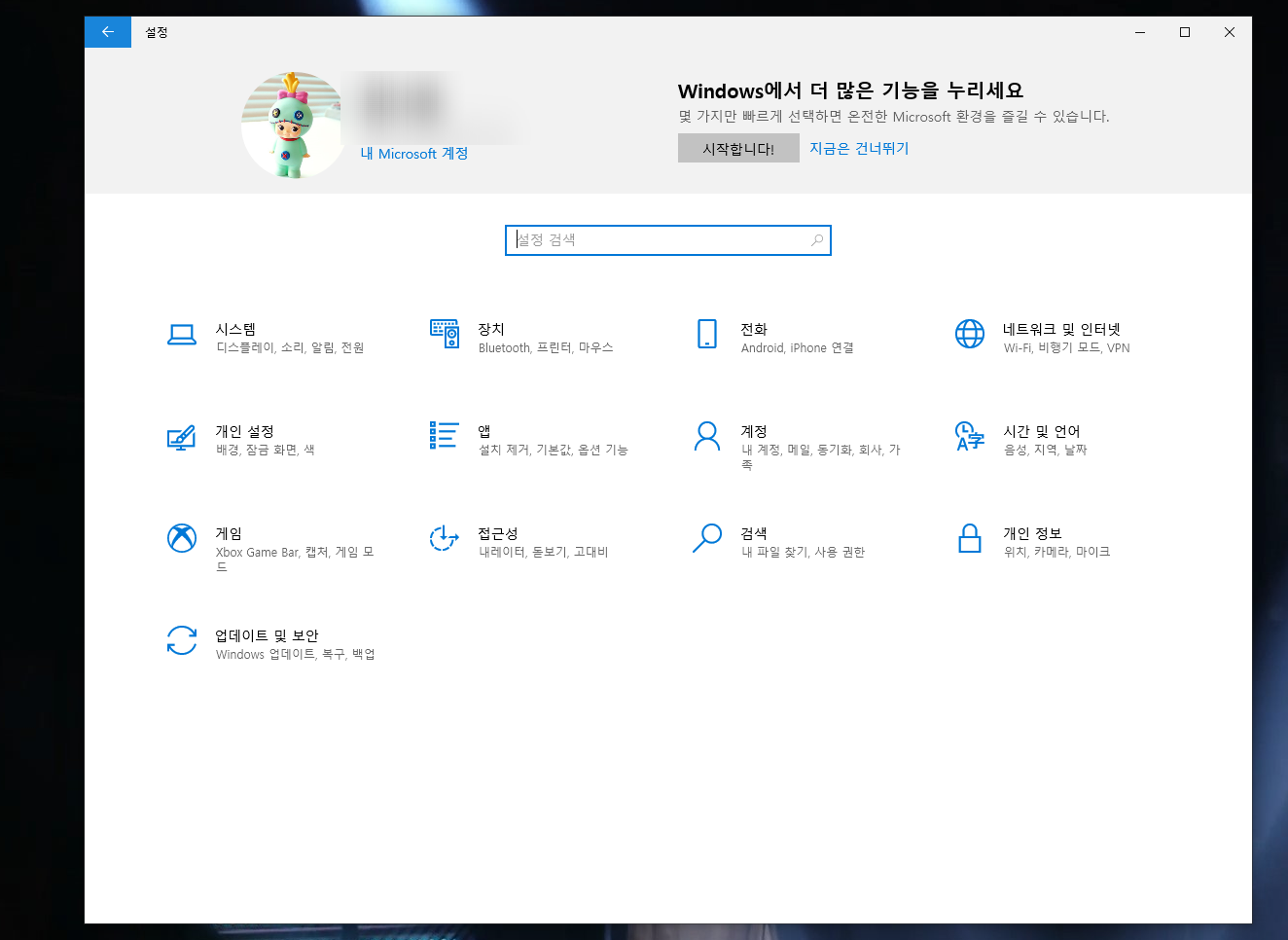Click the search magnifier in 설정 검색 box
The height and width of the screenshot is (940, 1288).
coord(817,240)
